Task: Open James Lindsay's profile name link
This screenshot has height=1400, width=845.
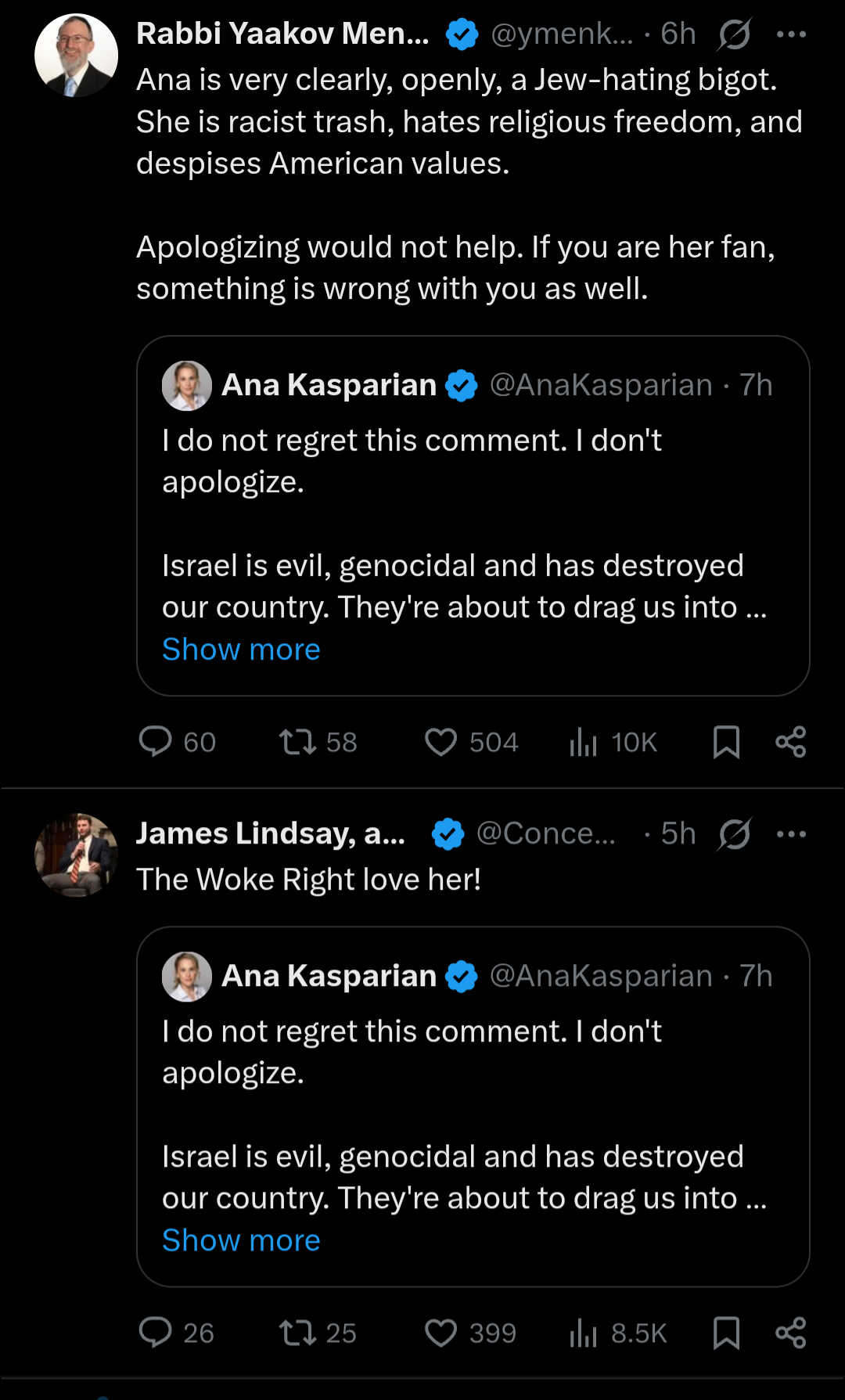Action: tap(271, 834)
